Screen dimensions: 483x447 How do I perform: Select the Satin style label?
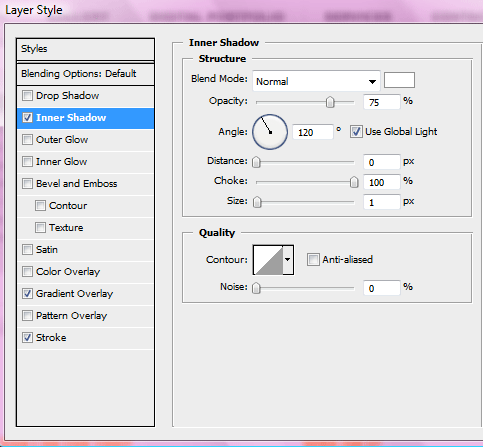click(47, 250)
